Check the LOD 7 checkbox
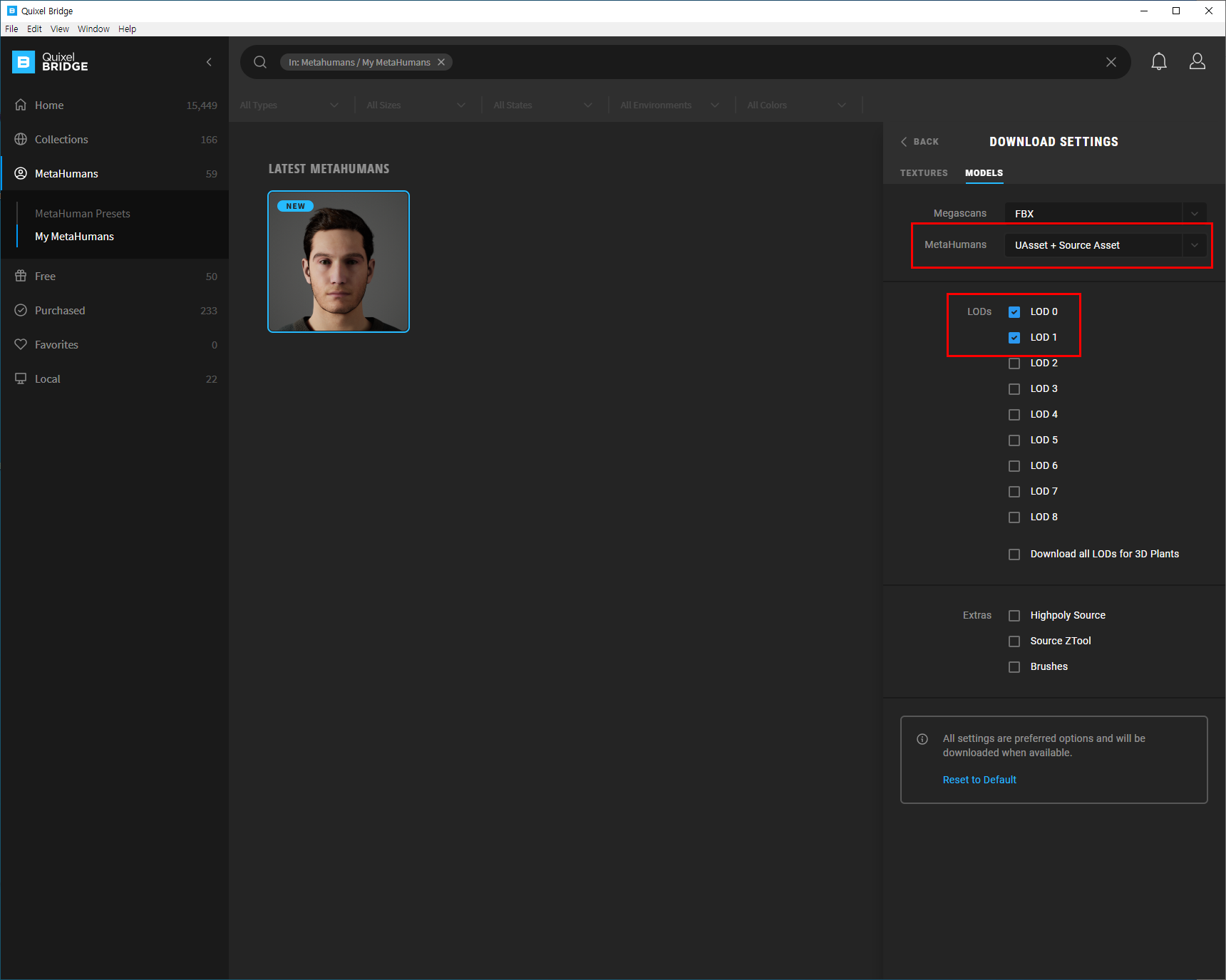Screen dimensions: 1226x980 click(x=1014, y=491)
